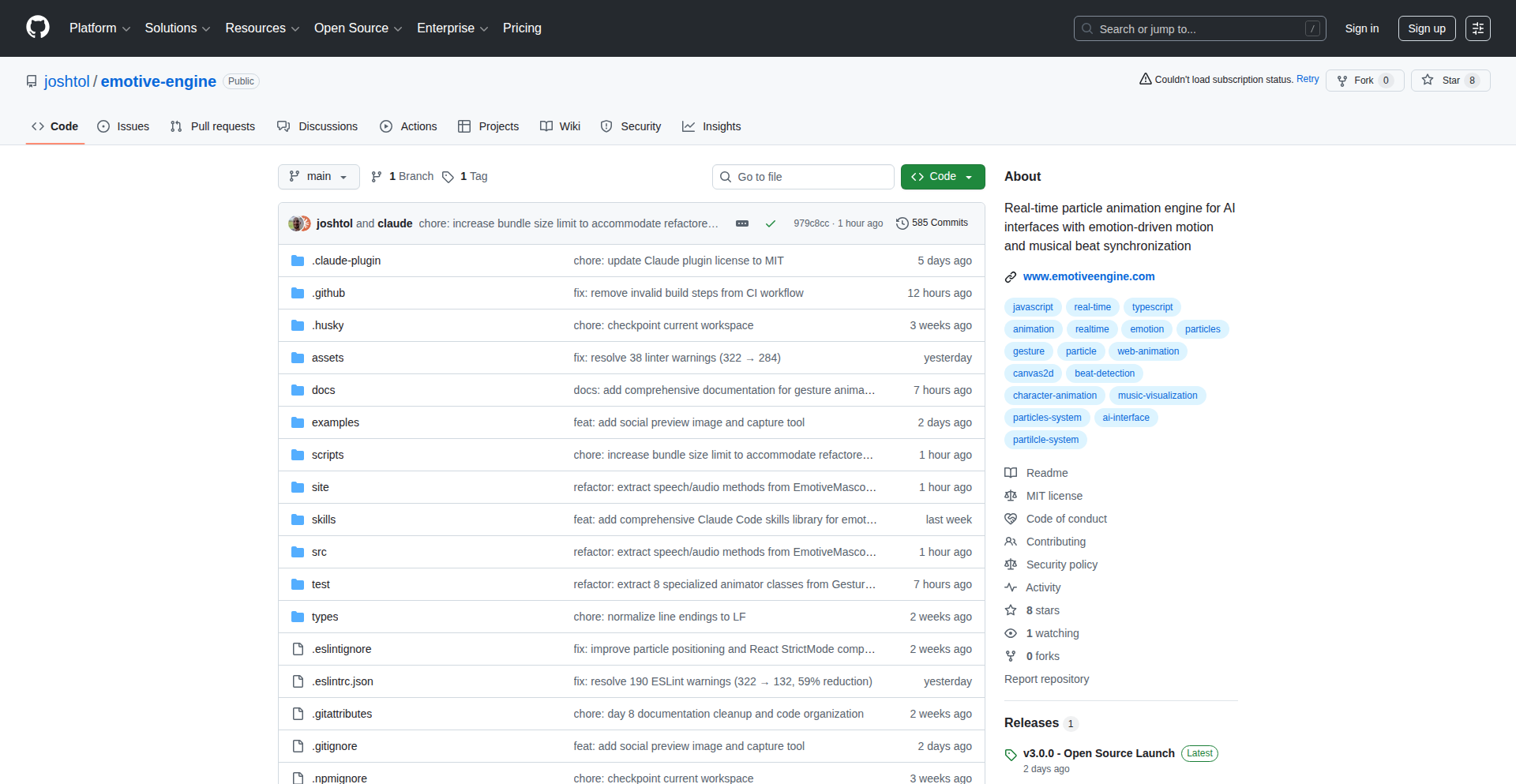
Task: Open the Platform dropdown menu
Action: (x=99, y=28)
